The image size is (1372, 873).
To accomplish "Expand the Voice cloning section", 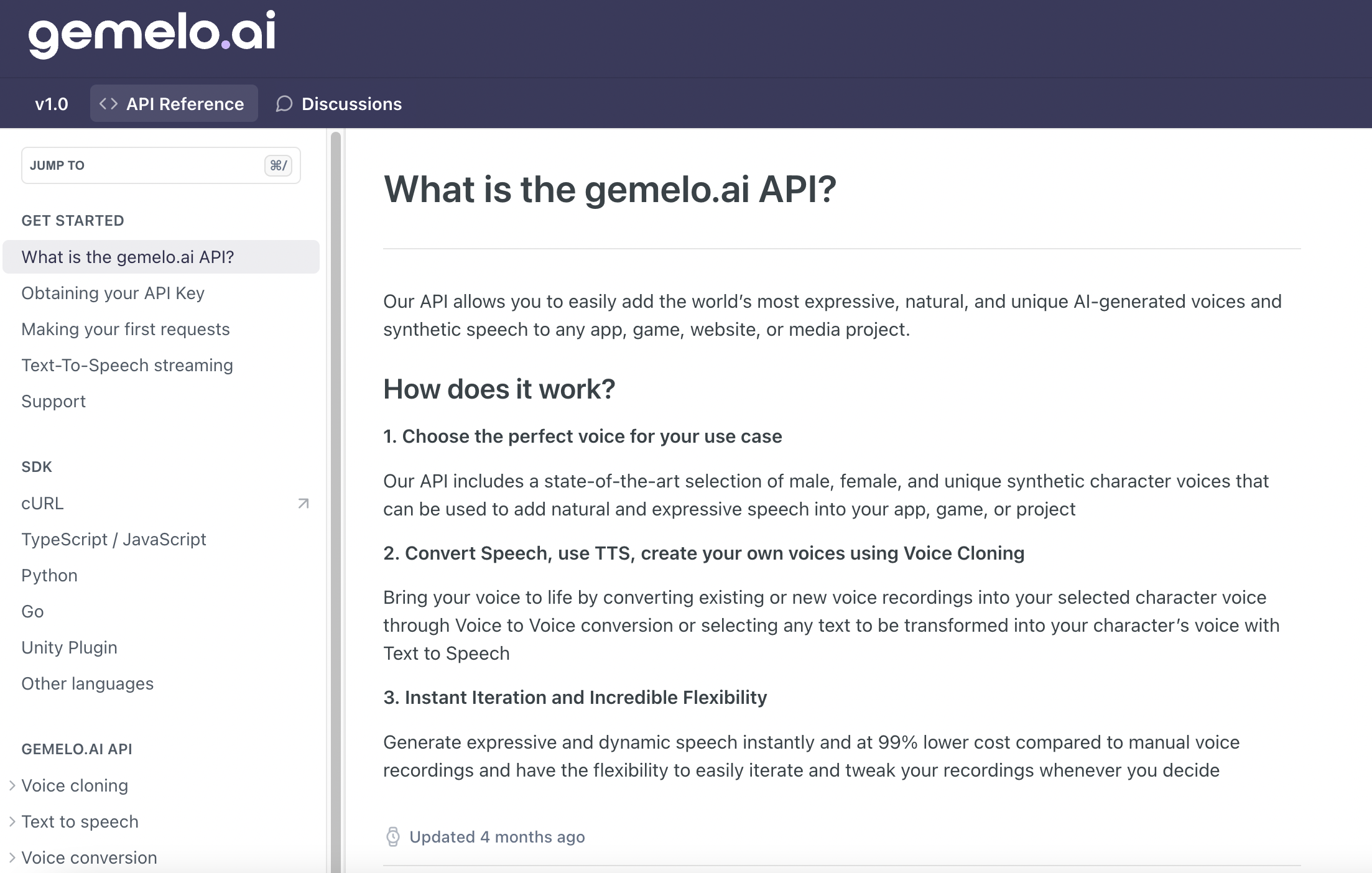I will tap(12, 786).
